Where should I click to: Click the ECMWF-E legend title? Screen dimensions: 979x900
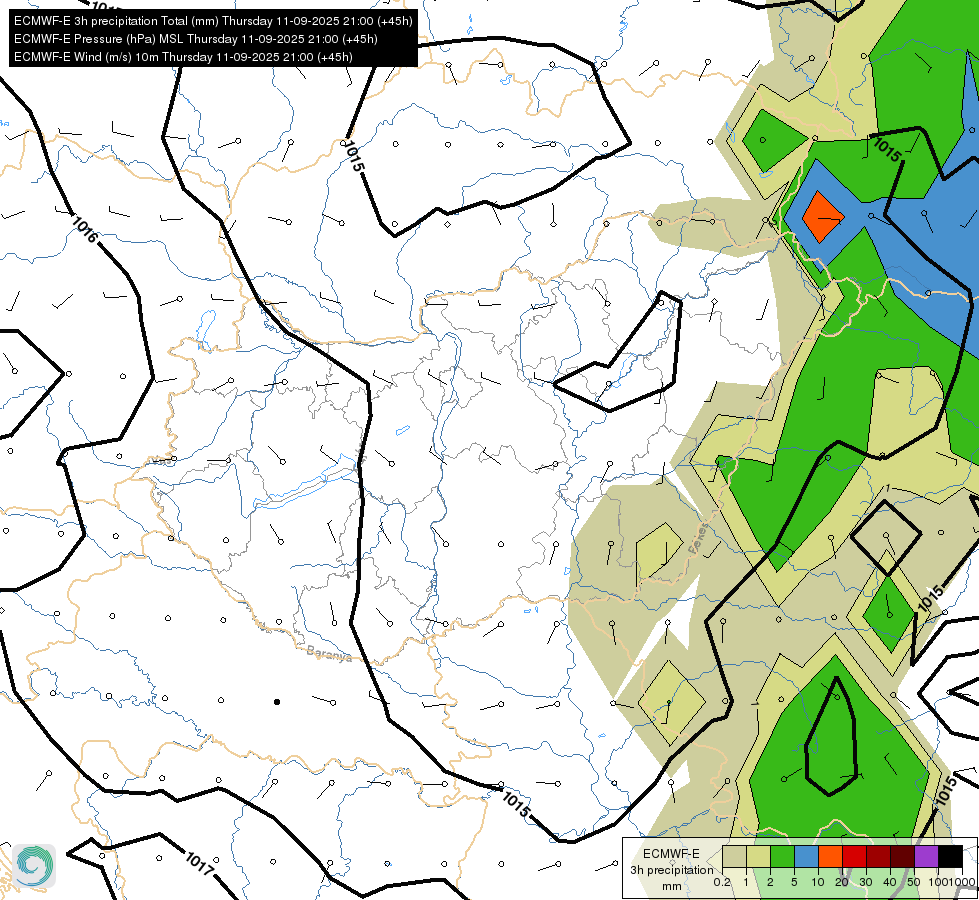671,854
